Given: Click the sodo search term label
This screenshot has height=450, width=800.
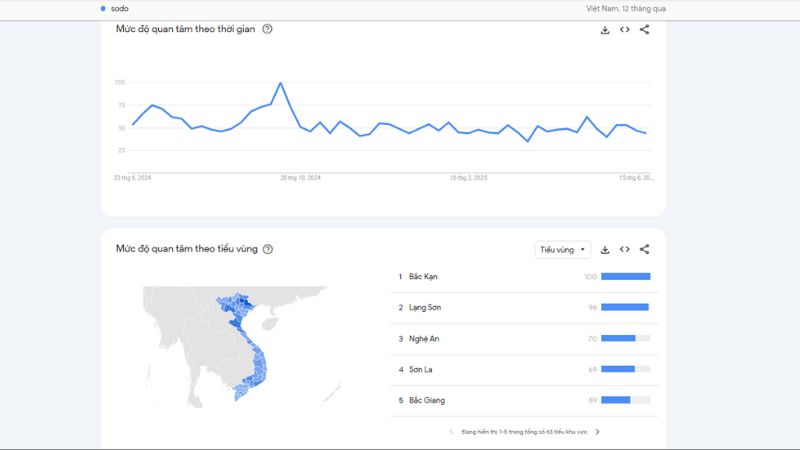Looking at the screenshot, I should [x=119, y=9].
